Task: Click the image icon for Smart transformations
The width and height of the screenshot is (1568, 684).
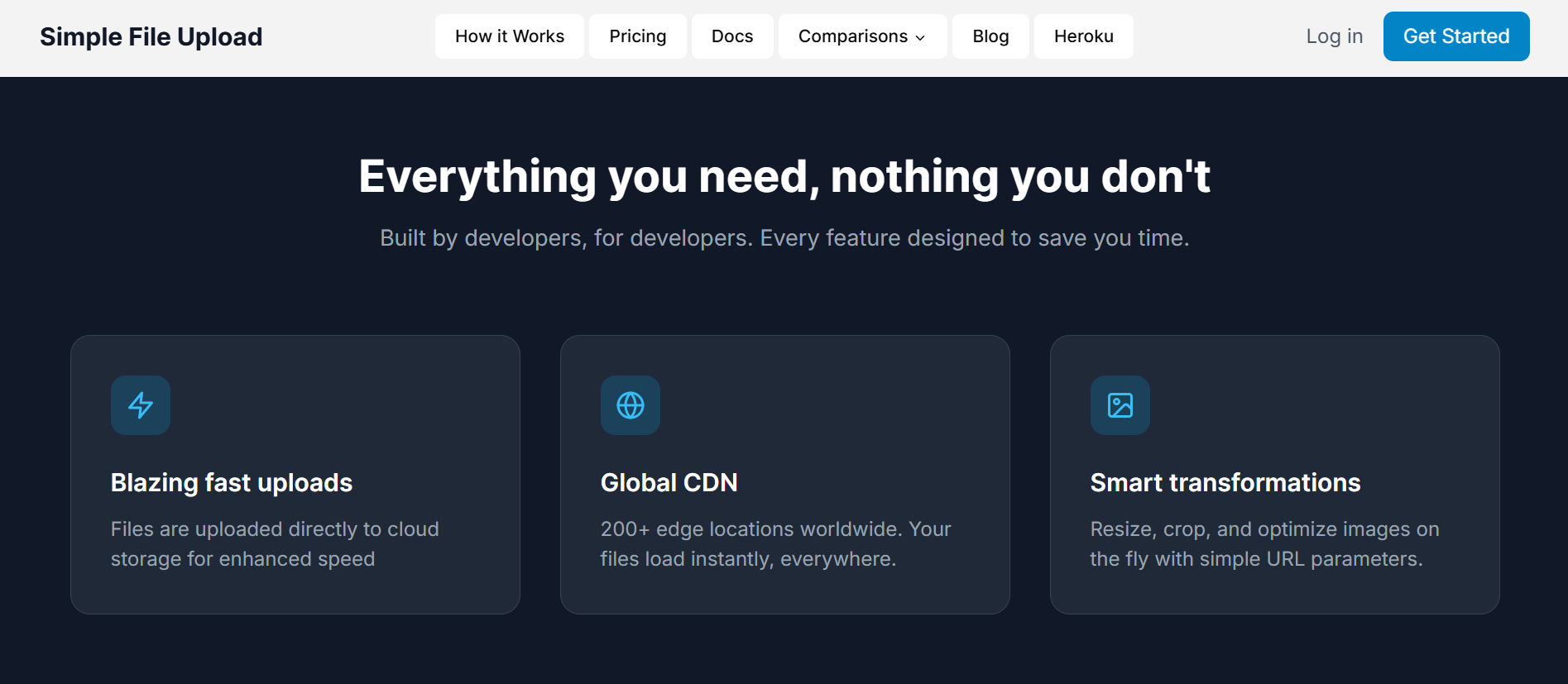Action: (x=1120, y=405)
